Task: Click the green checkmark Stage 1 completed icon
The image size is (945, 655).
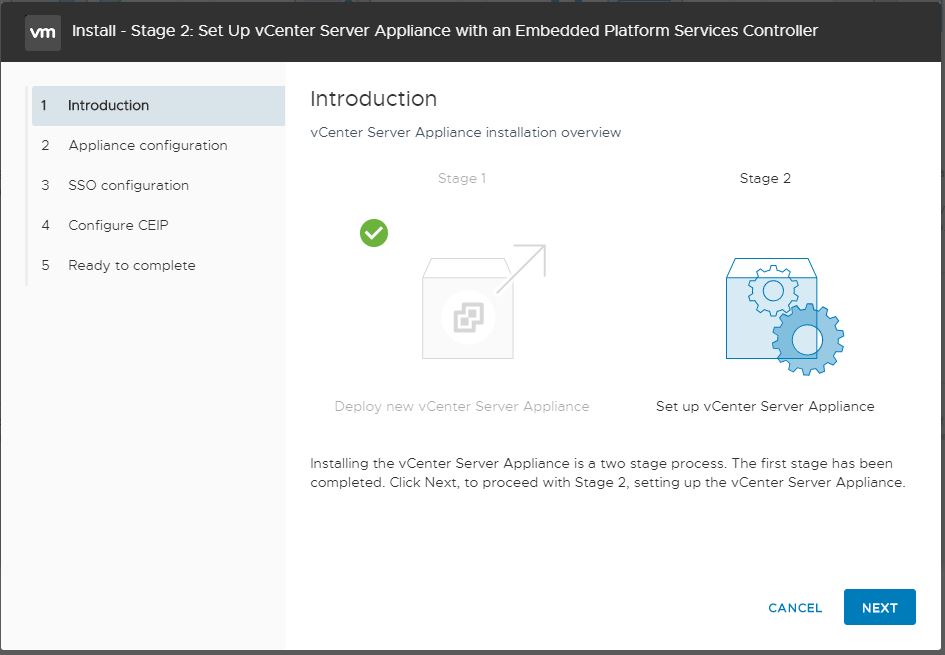Action: click(x=374, y=233)
